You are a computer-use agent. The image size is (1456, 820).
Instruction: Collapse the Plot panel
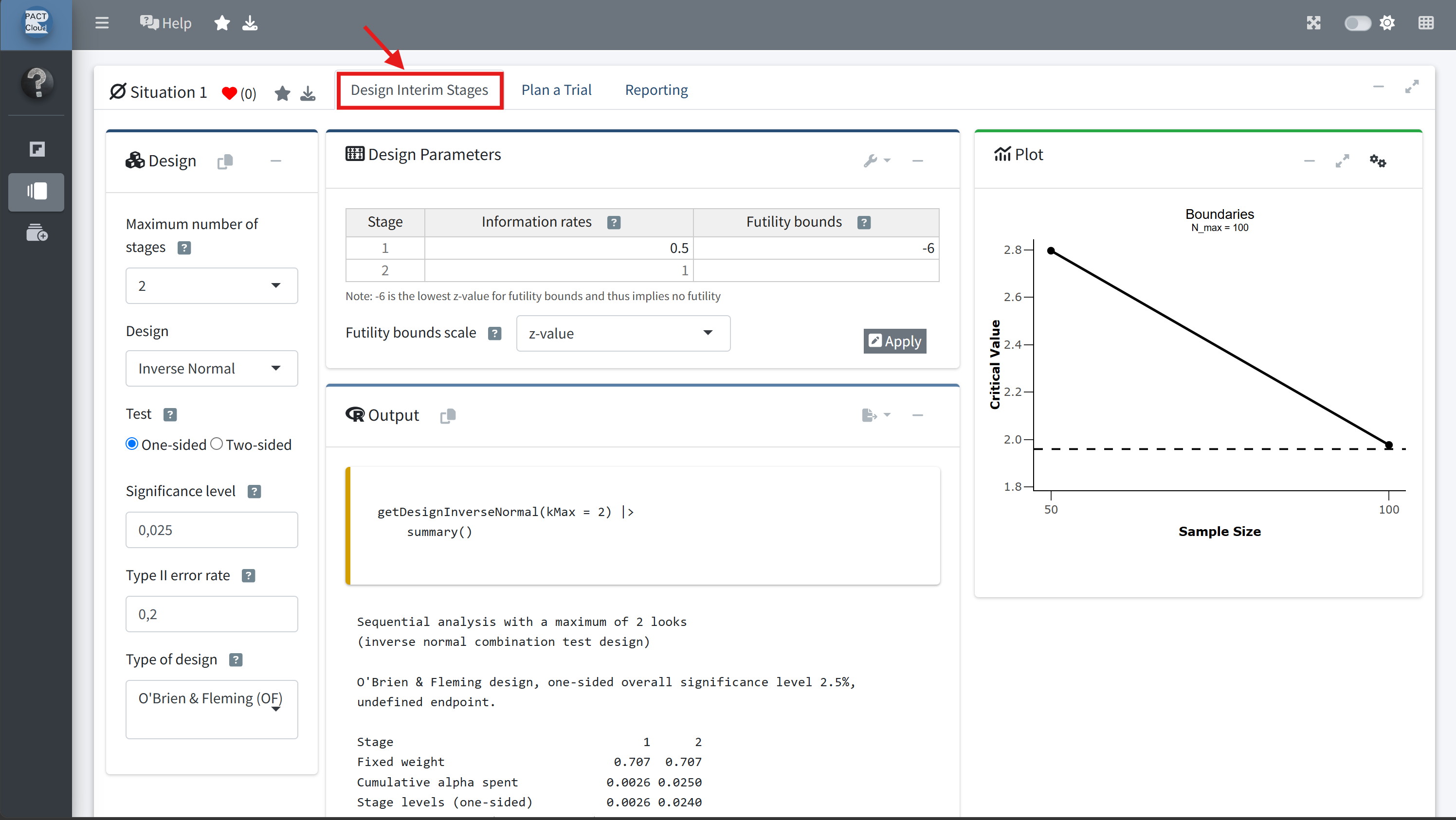[x=1309, y=161]
